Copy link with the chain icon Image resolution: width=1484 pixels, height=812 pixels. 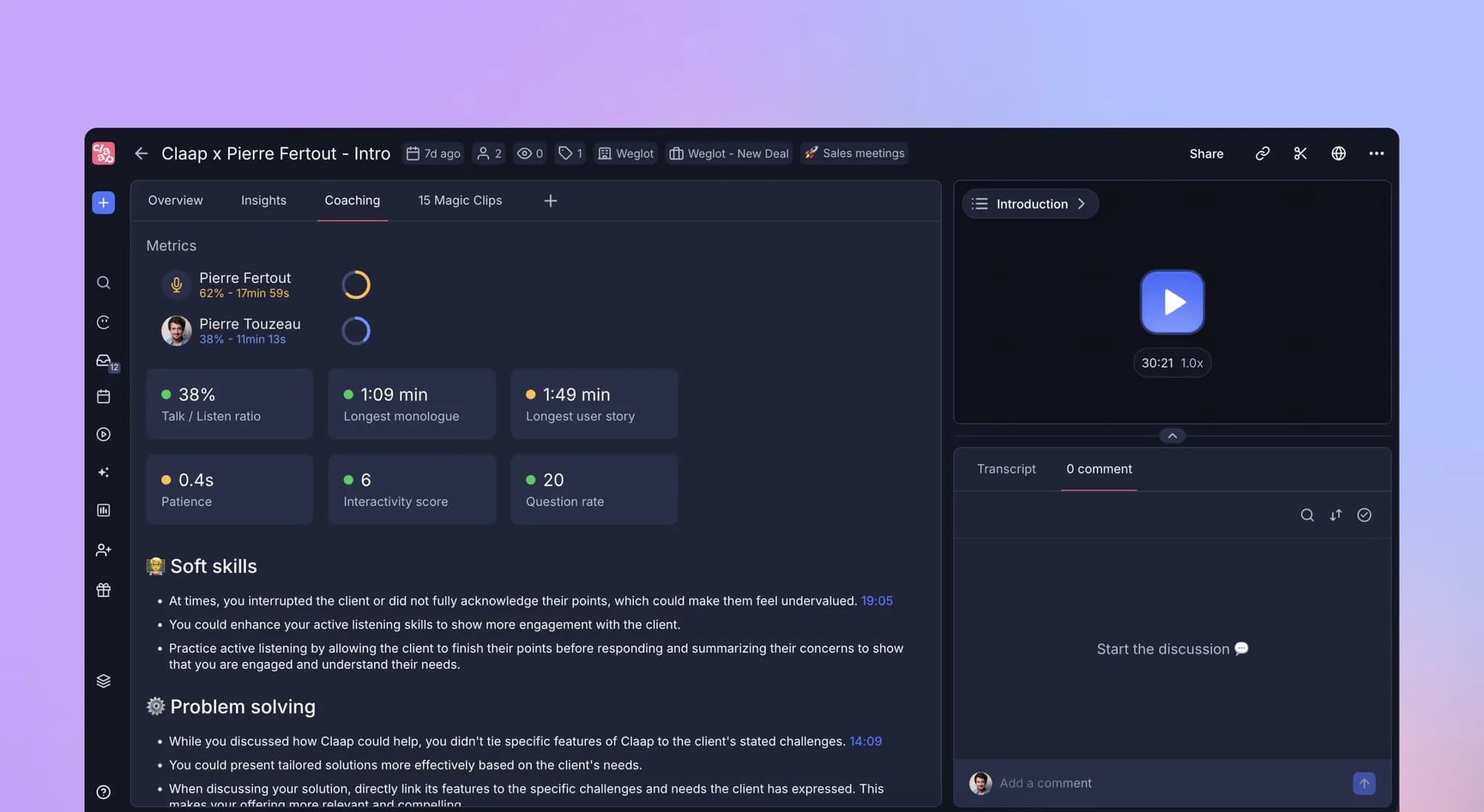pyautogui.click(x=1262, y=154)
